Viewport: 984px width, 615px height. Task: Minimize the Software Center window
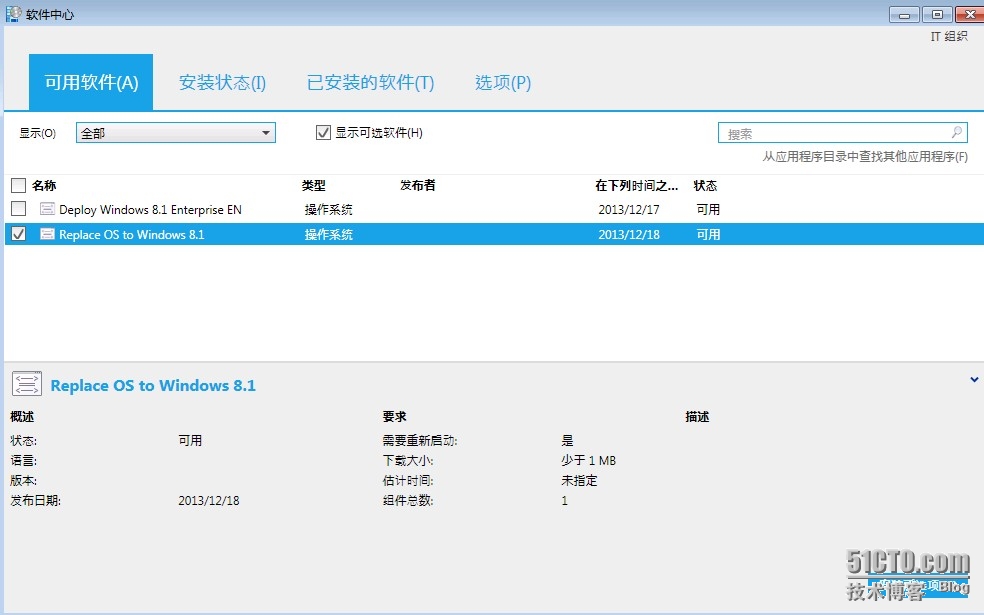click(x=904, y=14)
